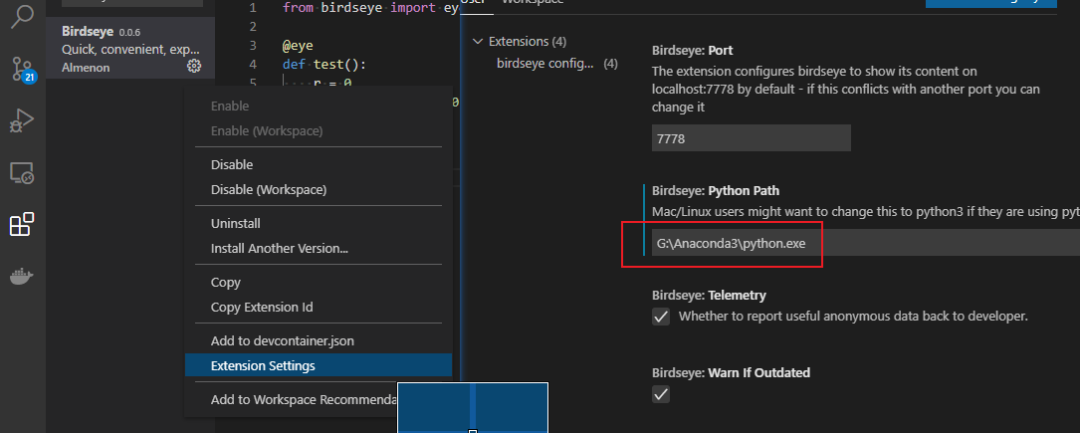Click the Birdseye Port input field

tap(751, 138)
